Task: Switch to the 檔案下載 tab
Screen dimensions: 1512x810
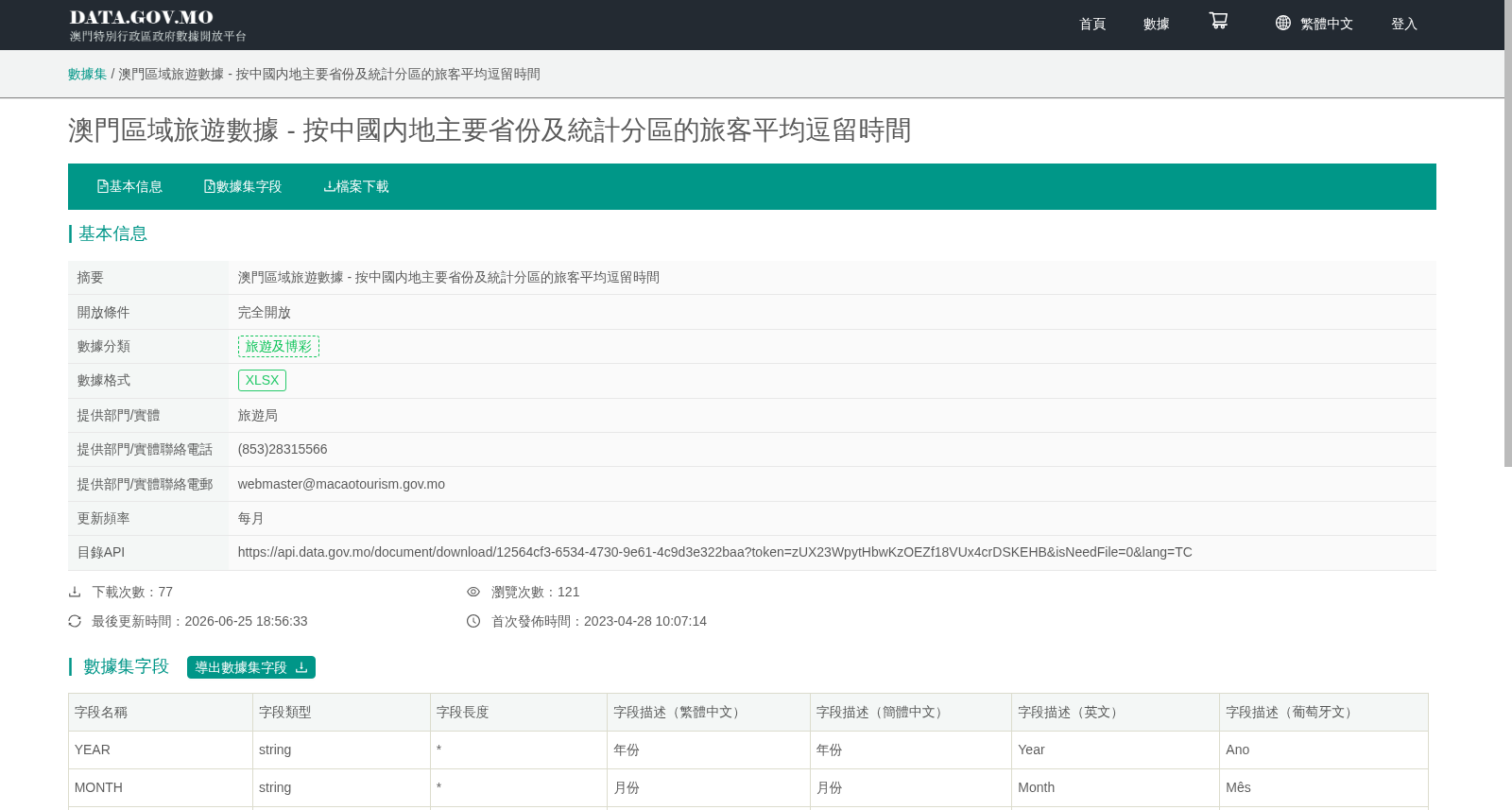Action: 356,186
